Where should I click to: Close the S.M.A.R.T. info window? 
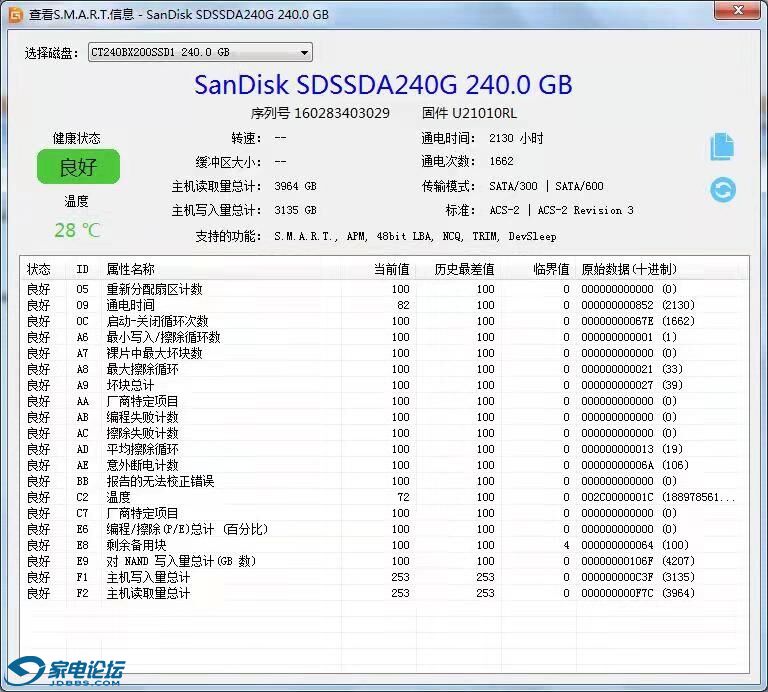[x=737, y=10]
